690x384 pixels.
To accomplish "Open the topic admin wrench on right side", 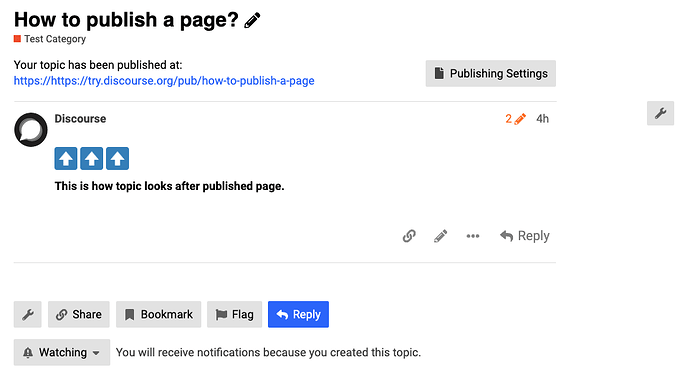I will tap(660, 113).
